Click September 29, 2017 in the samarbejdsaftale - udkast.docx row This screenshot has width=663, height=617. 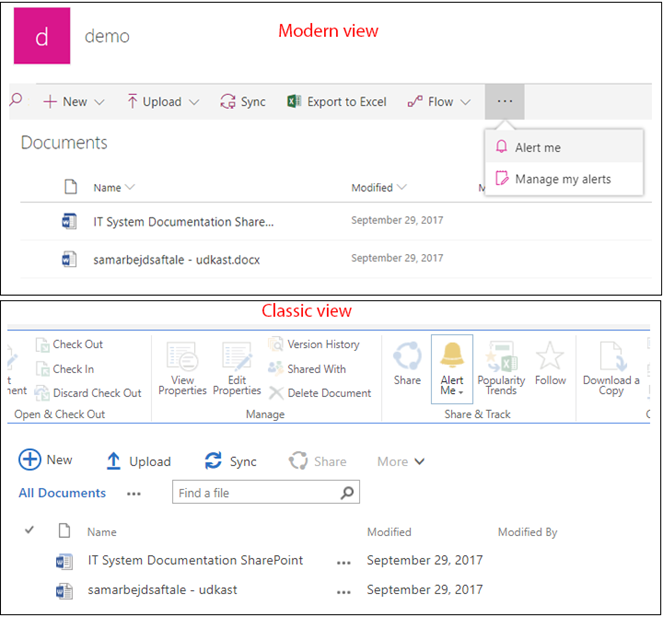[x=397, y=258]
